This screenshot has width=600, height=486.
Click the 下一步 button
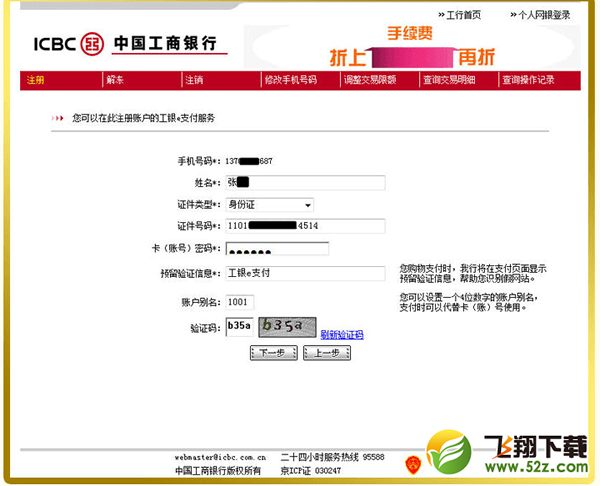274,353
